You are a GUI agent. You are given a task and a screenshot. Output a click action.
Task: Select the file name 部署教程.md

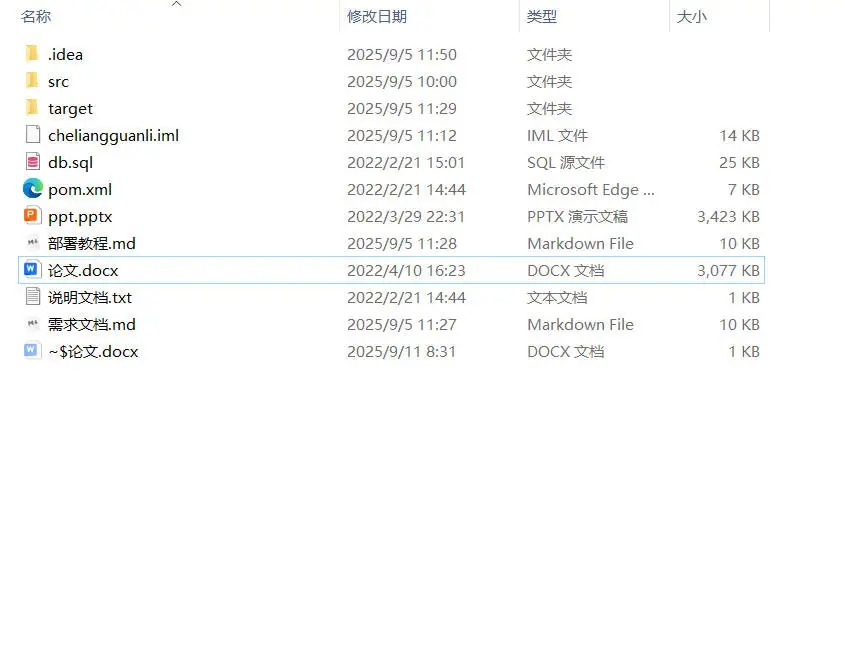92,243
